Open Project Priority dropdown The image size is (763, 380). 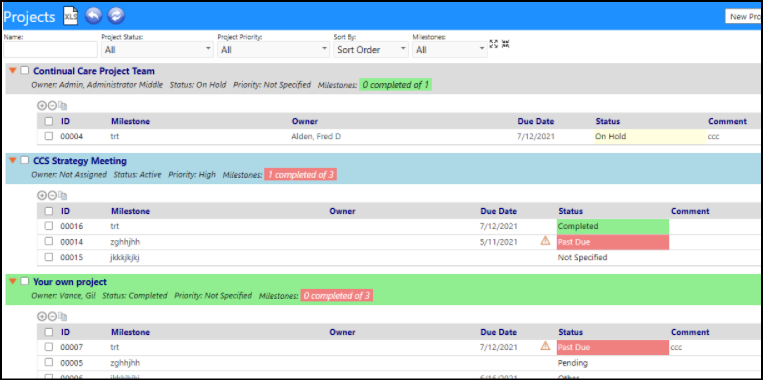273,50
